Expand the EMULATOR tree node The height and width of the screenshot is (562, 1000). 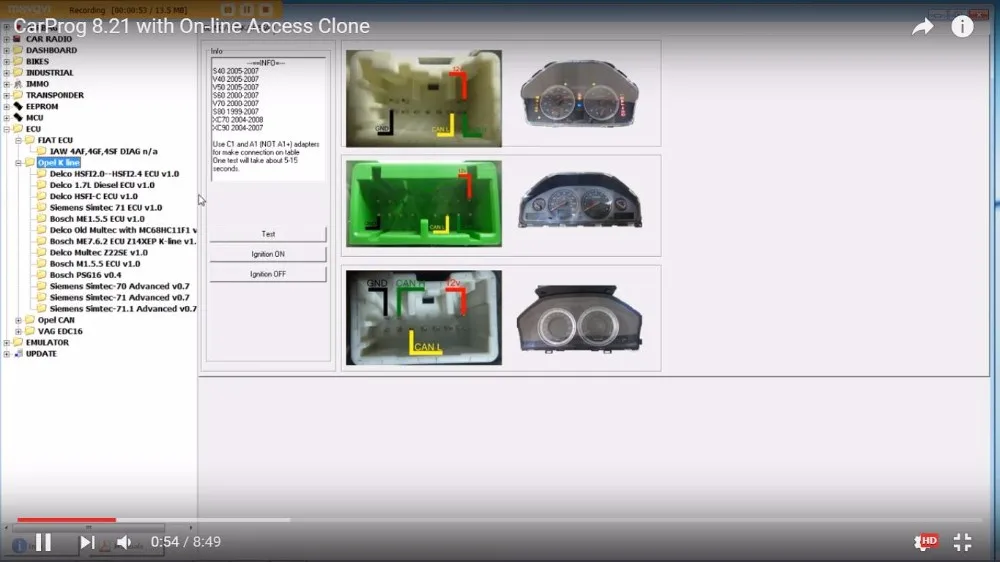click(x=6, y=343)
